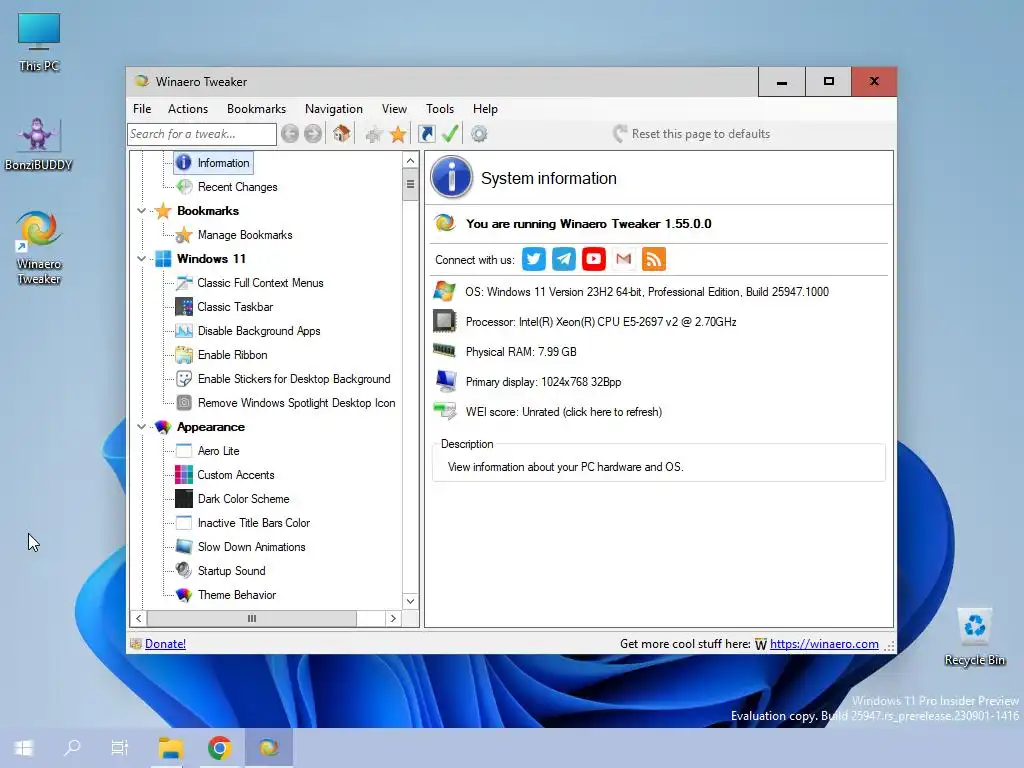Click the large System information icon
This screenshot has height=768, width=1024.
click(451, 177)
